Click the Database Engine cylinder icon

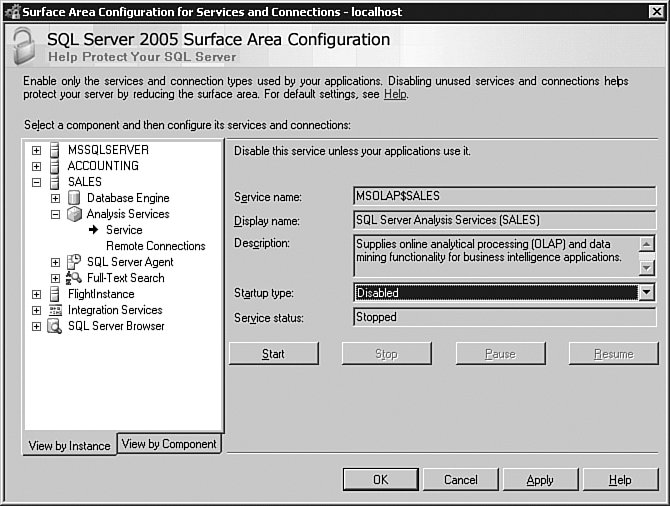point(74,198)
